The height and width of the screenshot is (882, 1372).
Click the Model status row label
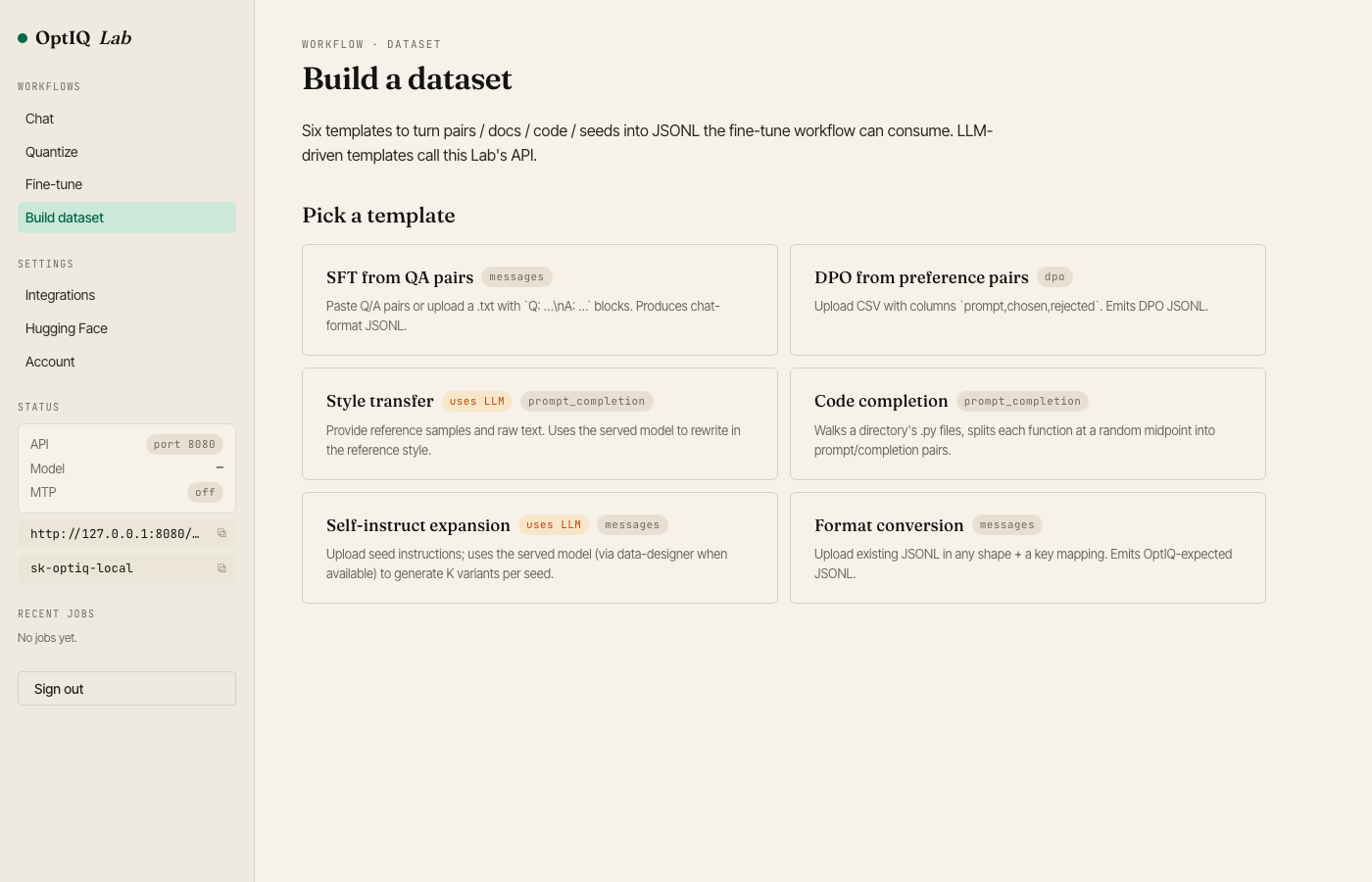tap(47, 468)
